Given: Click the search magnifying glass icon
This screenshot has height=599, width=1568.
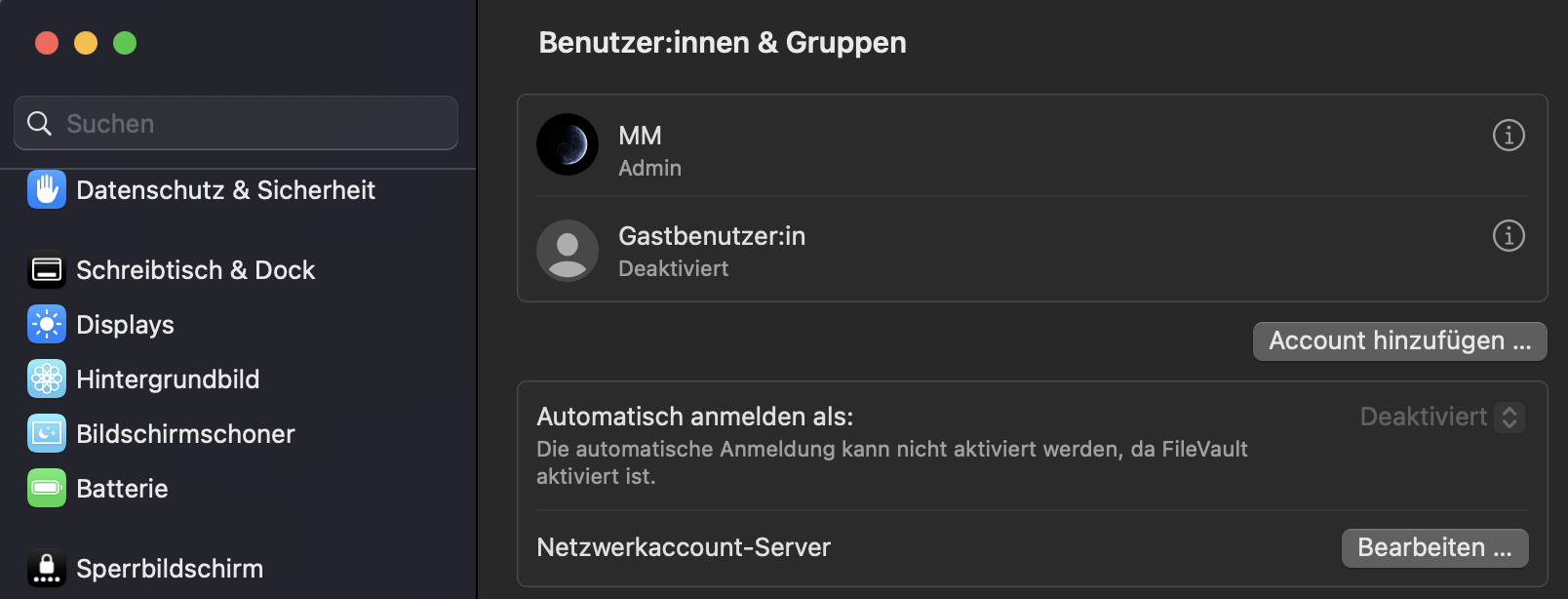Looking at the screenshot, I should (x=39, y=124).
